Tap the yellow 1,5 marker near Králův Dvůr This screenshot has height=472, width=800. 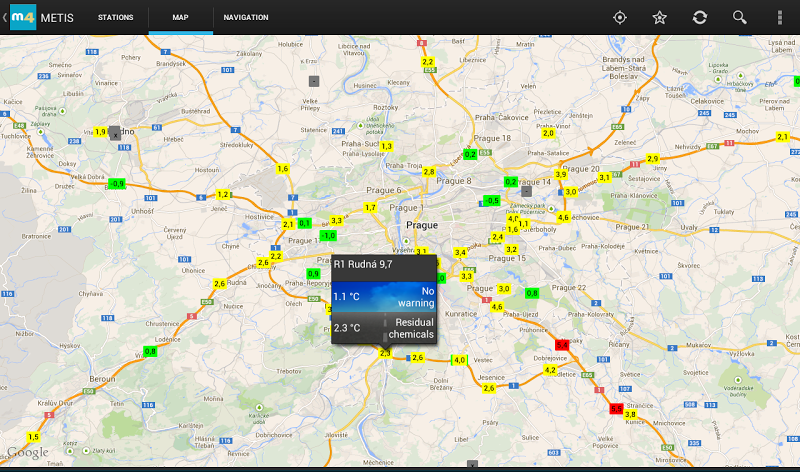33,437
